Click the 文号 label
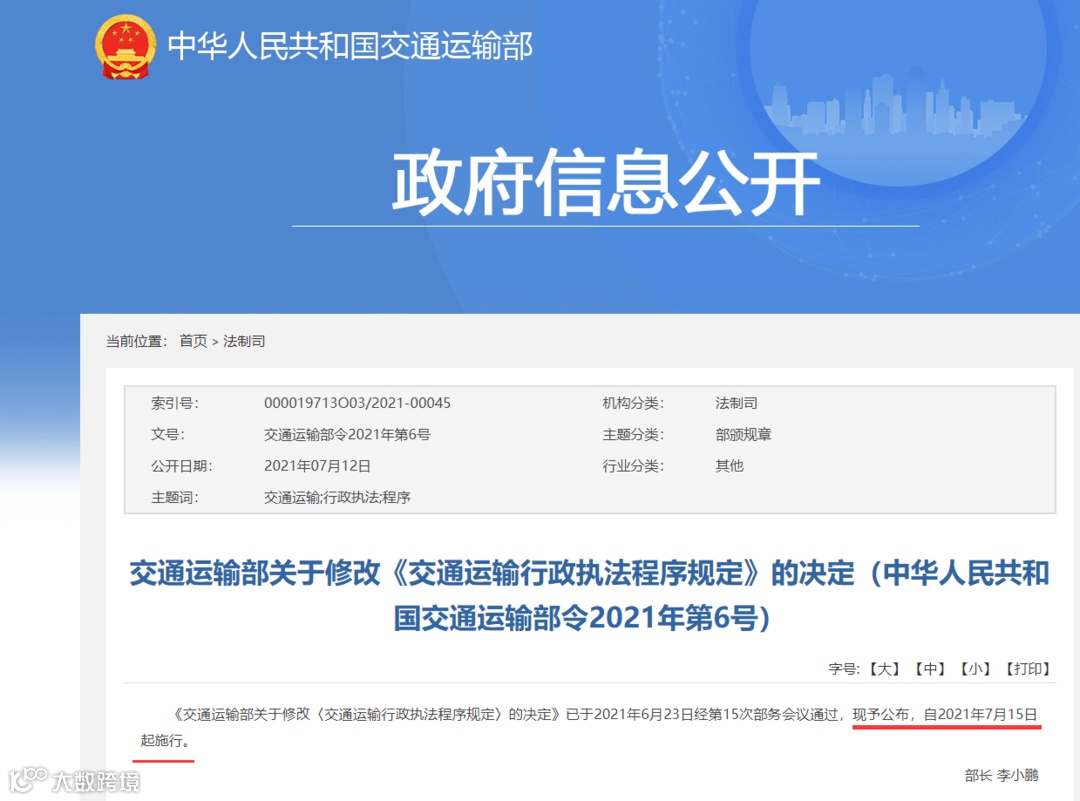Image resolution: width=1080 pixels, height=801 pixels. pyautogui.click(x=167, y=435)
